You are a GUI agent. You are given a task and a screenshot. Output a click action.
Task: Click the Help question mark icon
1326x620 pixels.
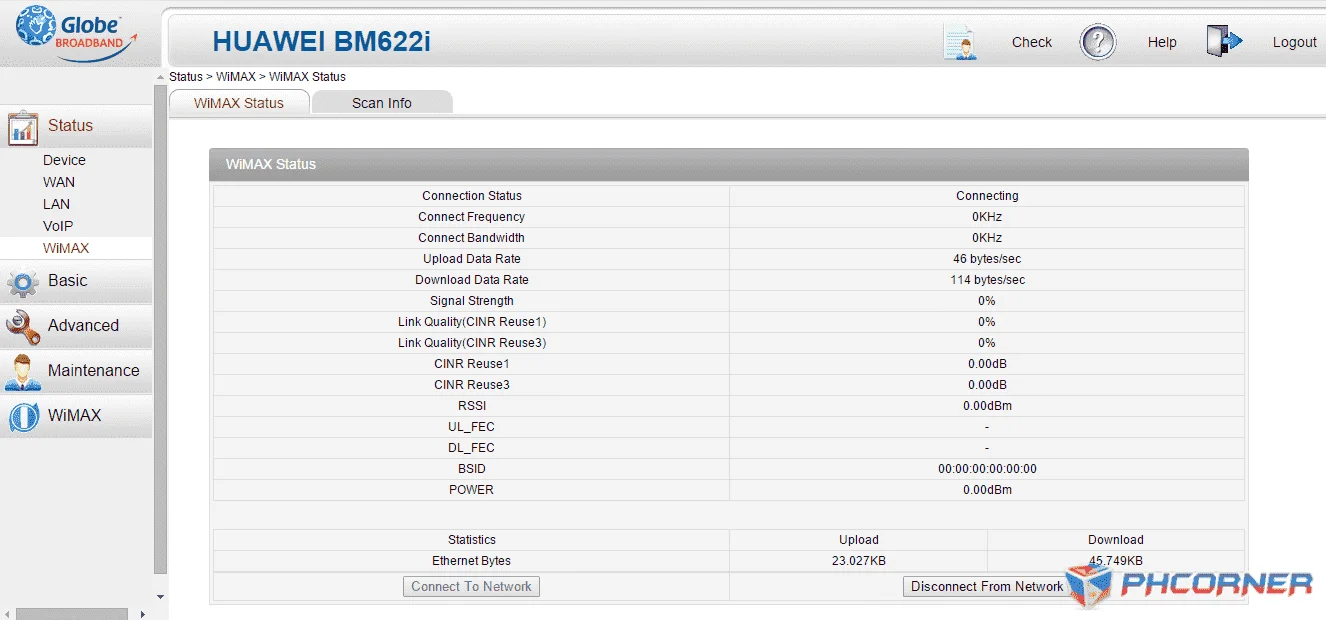coord(1097,42)
